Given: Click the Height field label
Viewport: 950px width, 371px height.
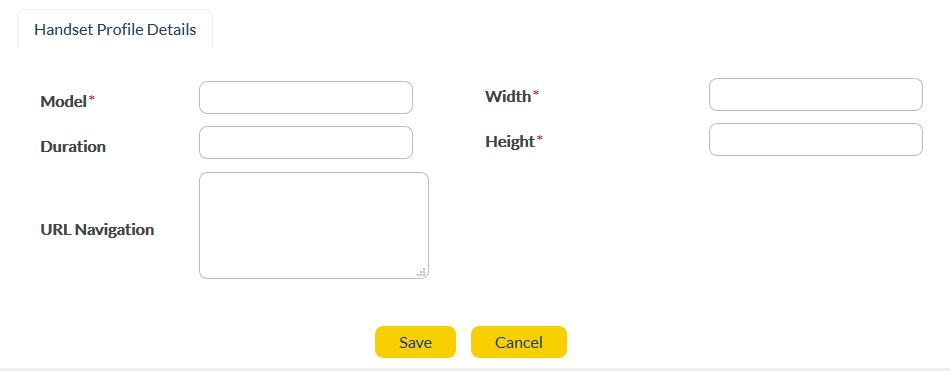Looking at the screenshot, I should 510,141.
